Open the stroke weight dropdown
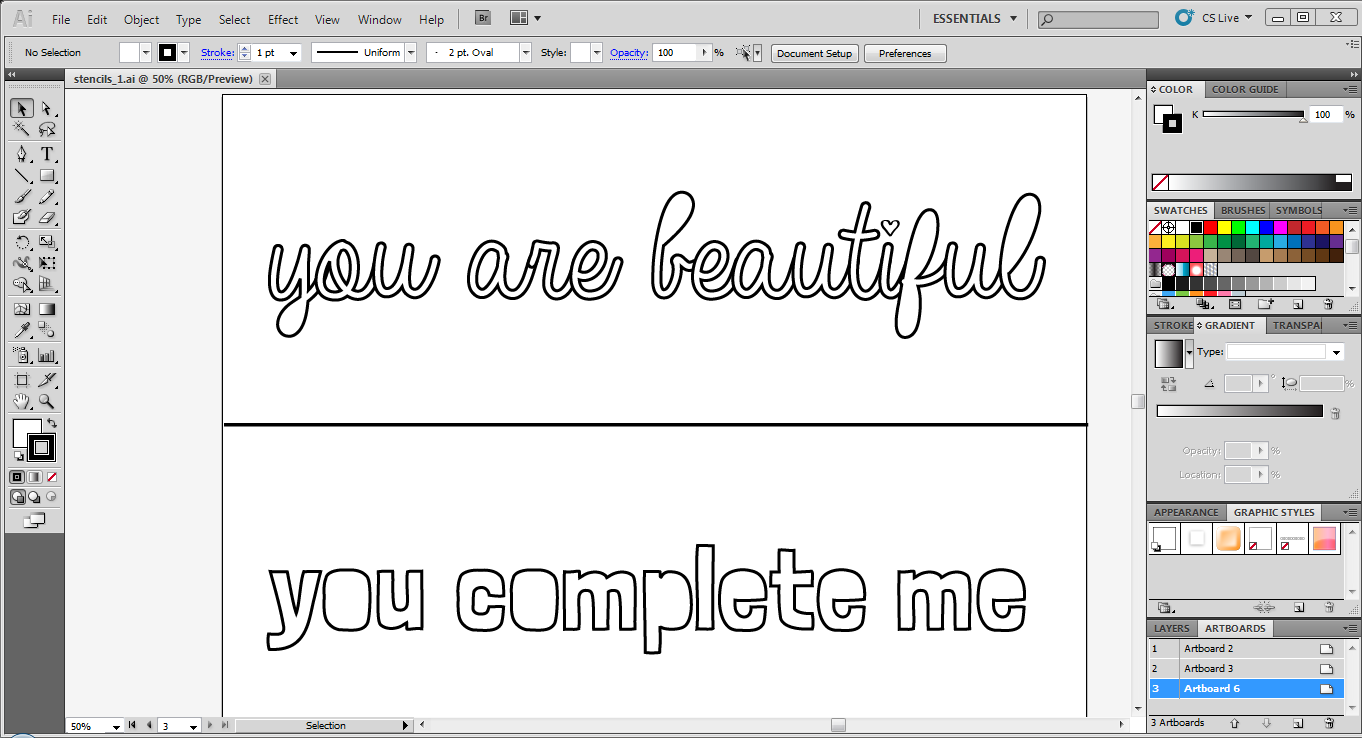 pos(294,53)
